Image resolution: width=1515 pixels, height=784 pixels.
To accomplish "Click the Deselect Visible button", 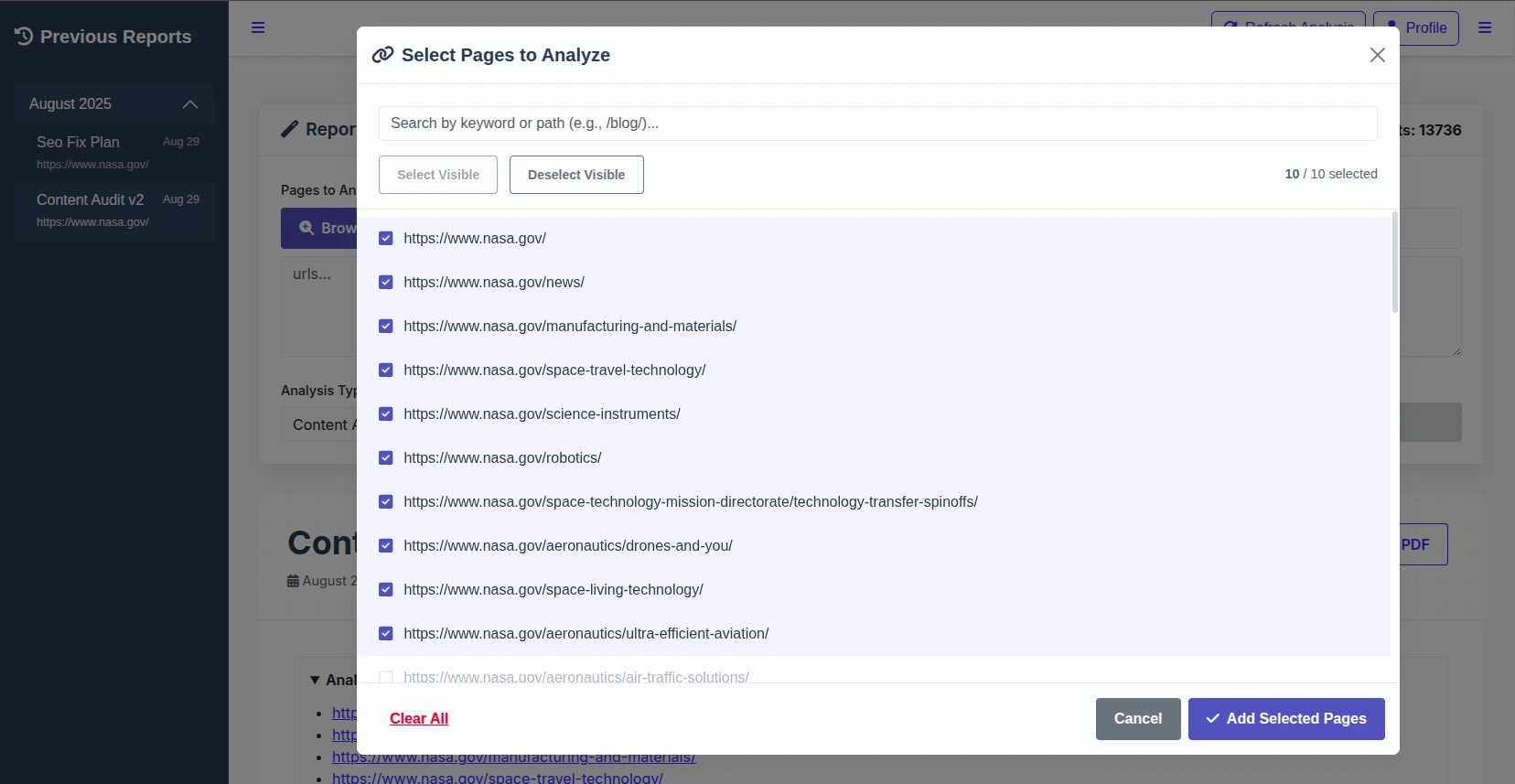I will (x=576, y=175).
